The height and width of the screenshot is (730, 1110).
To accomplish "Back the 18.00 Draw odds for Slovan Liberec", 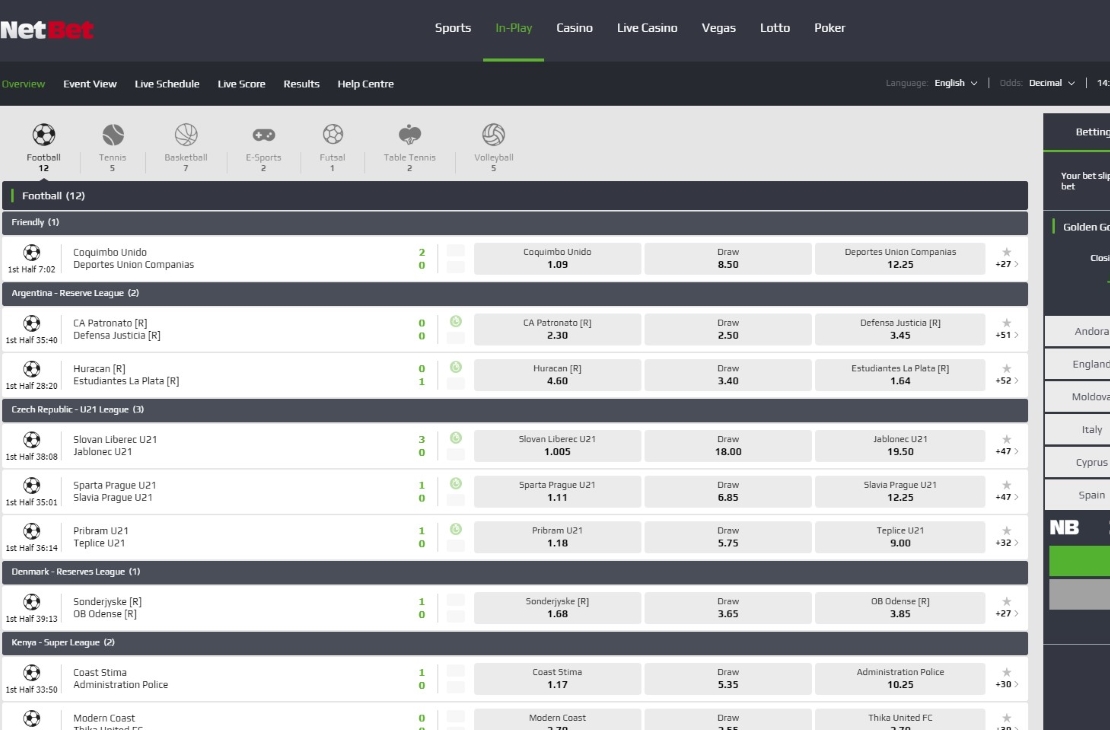I will [727, 445].
